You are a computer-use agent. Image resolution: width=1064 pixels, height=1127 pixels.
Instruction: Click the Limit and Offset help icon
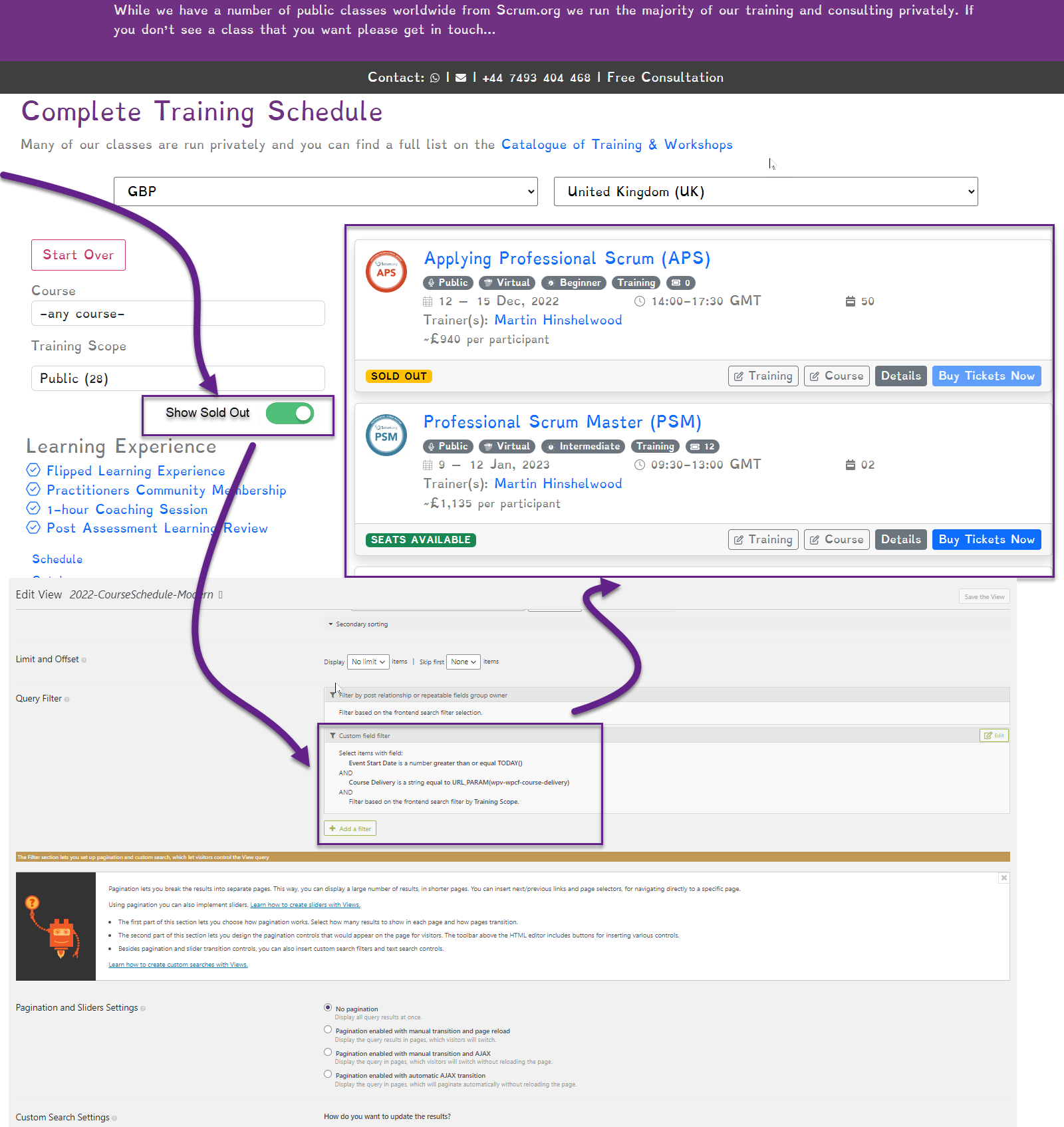click(x=84, y=660)
